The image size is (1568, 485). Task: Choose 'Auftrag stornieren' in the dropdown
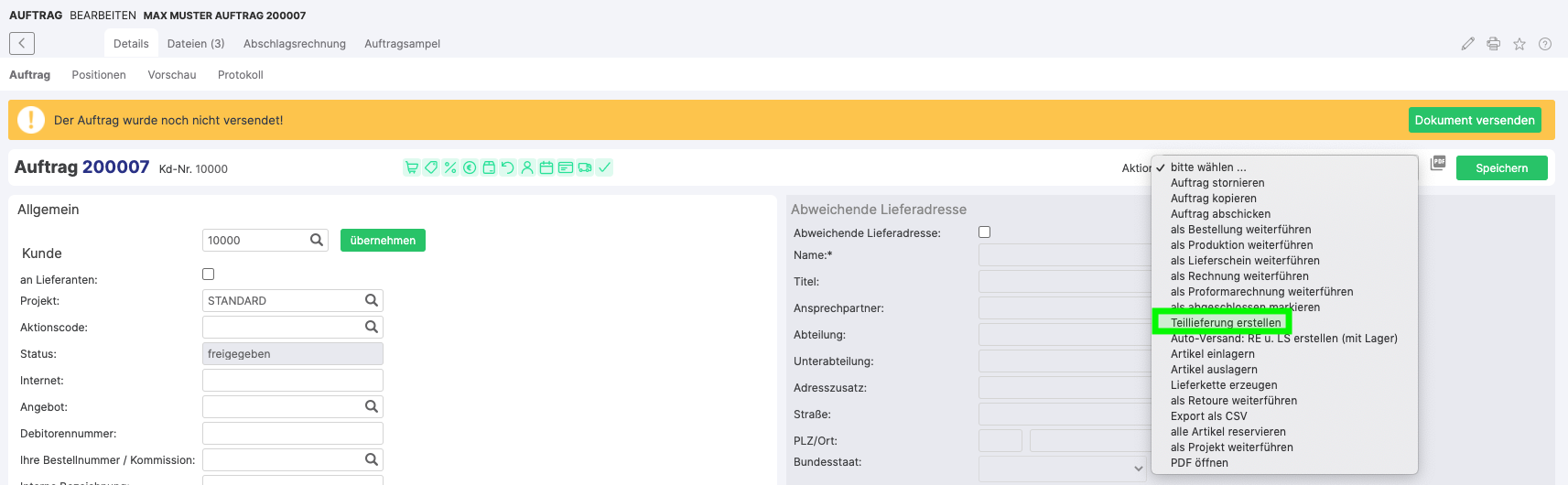1217,183
